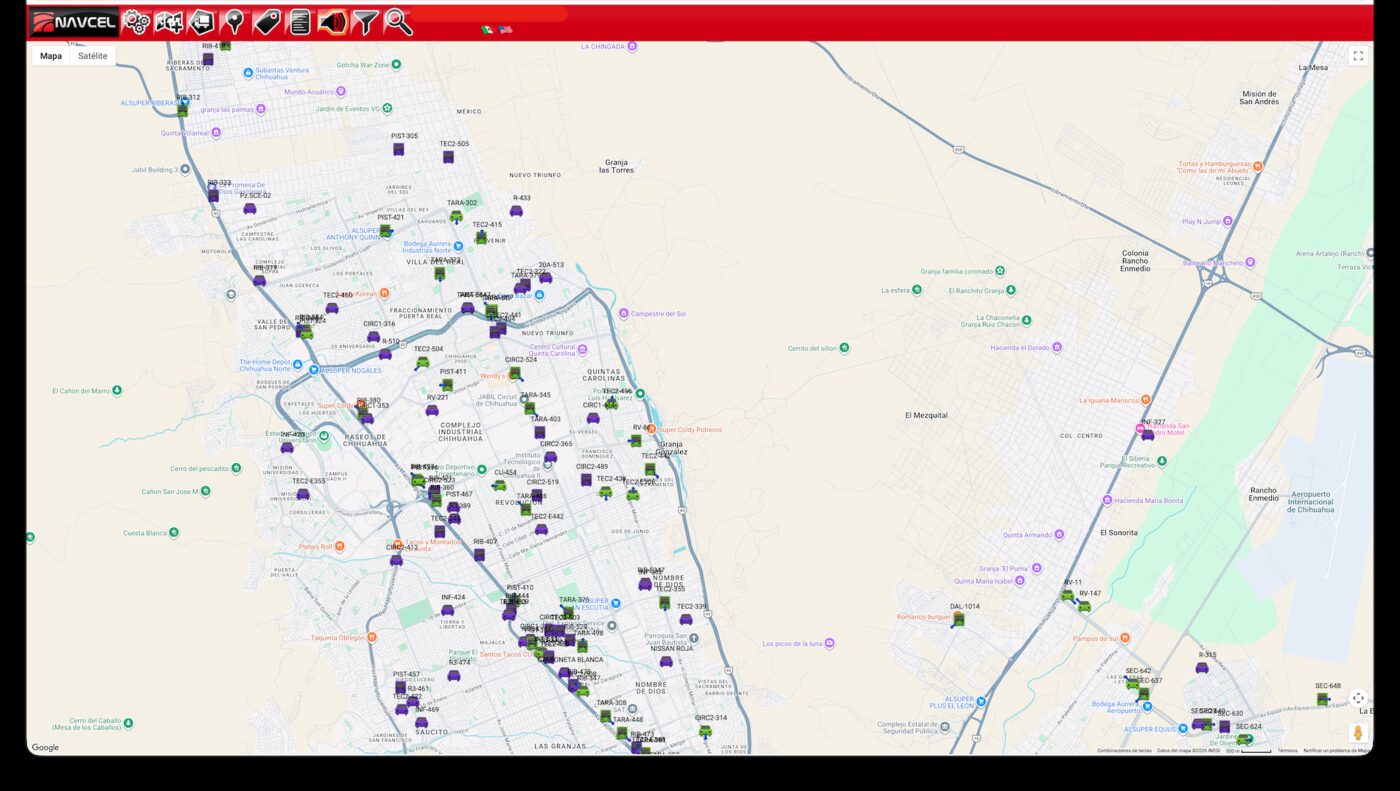Image resolution: width=1400 pixels, height=791 pixels.
Task: Open the Términos link
Action: coord(1287,751)
